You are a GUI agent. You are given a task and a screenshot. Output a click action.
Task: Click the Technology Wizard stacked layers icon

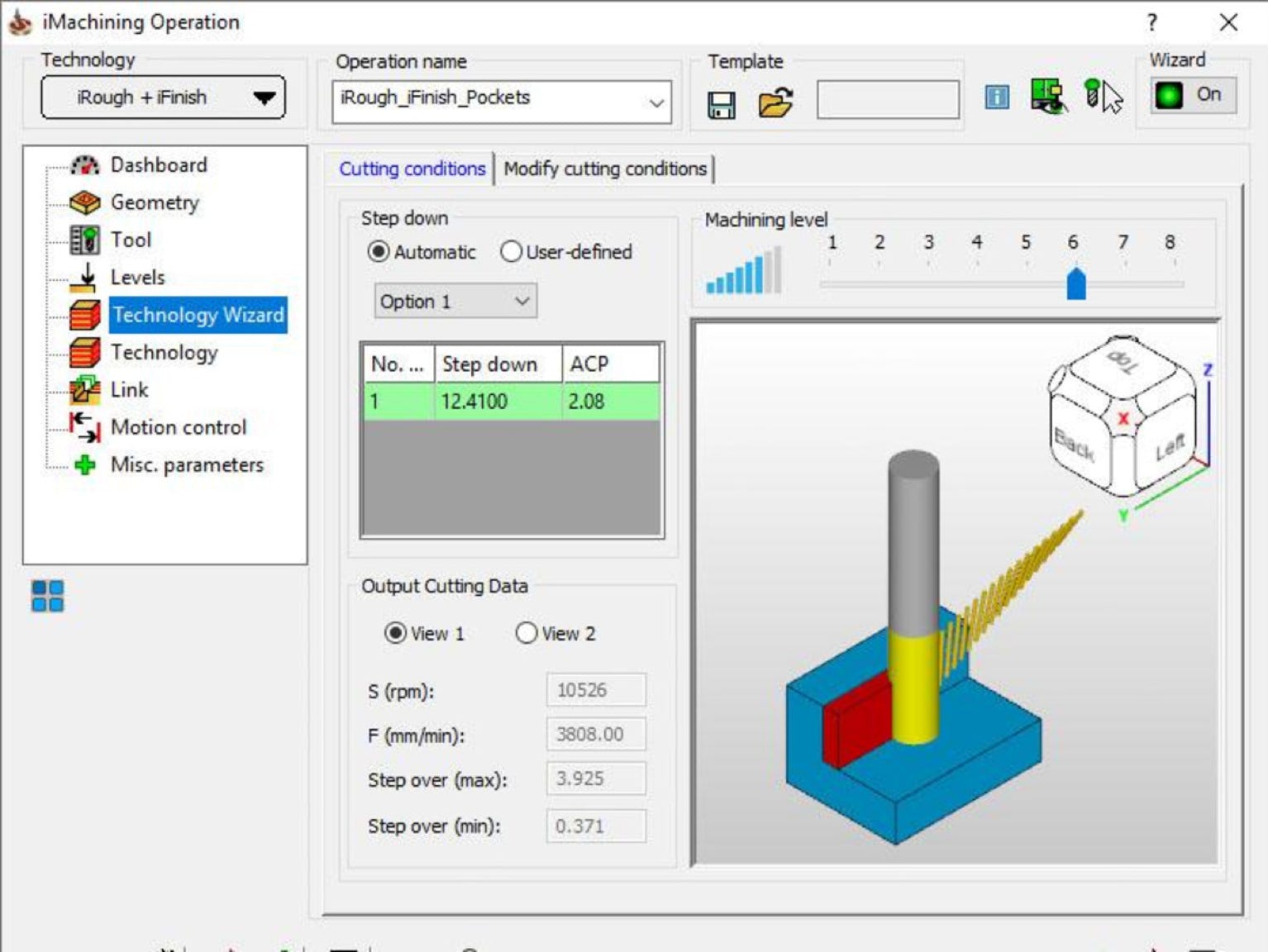(84, 315)
